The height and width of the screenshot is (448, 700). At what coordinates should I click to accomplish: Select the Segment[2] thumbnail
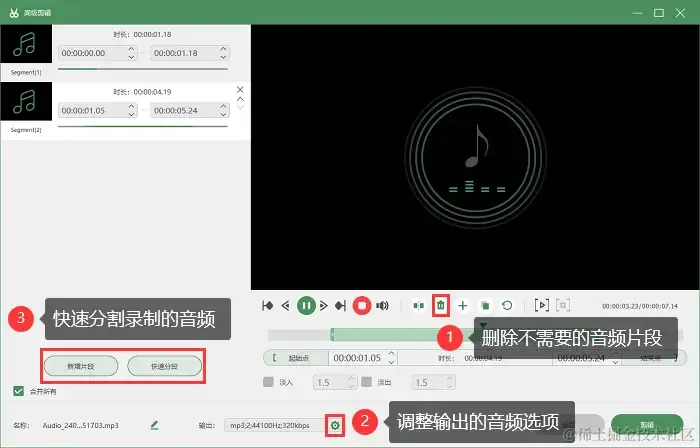click(26, 101)
